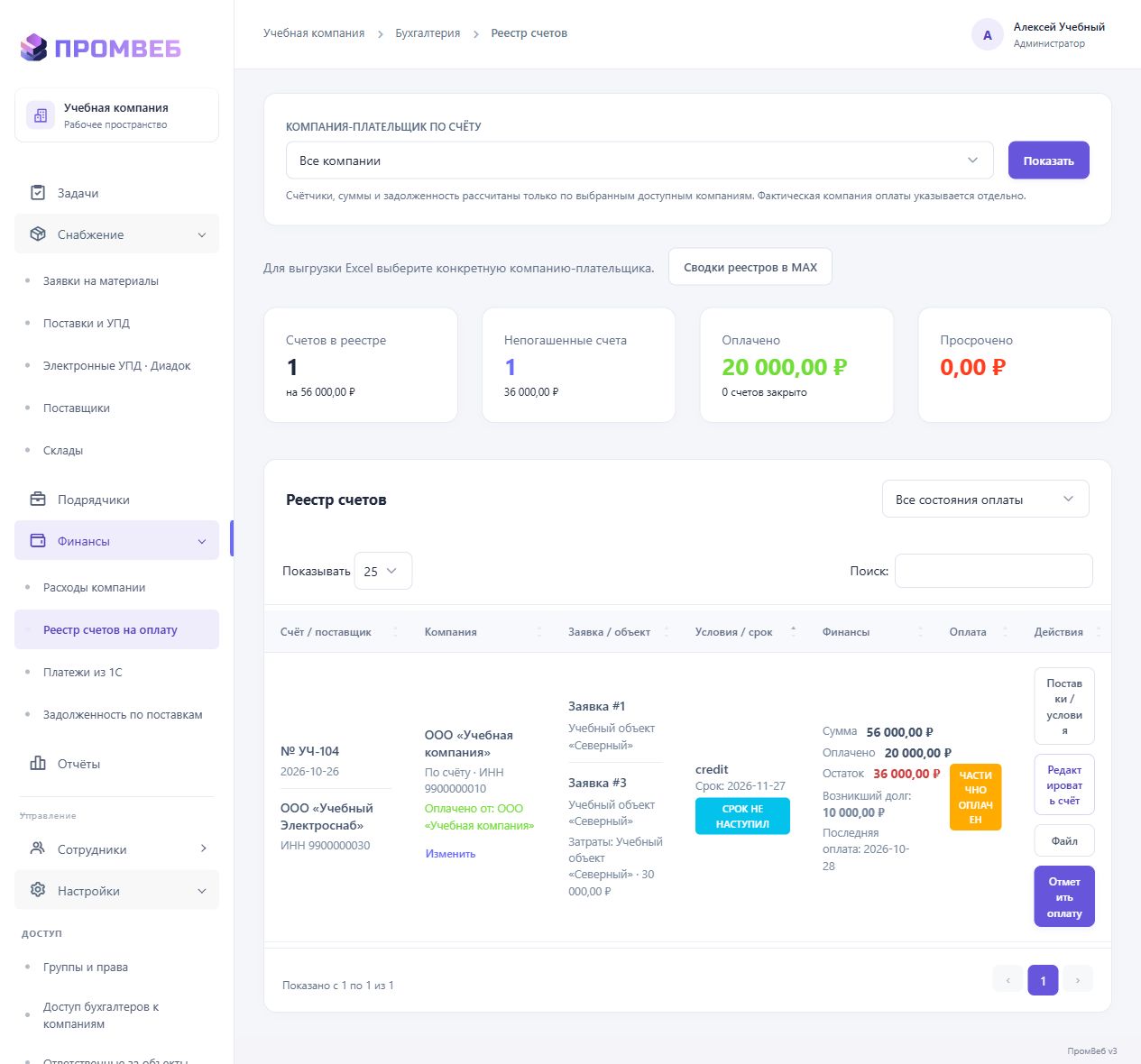Click the Настройки gear icon
Image resolution: width=1141 pixels, height=1064 pixels.
[x=38, y=891]
